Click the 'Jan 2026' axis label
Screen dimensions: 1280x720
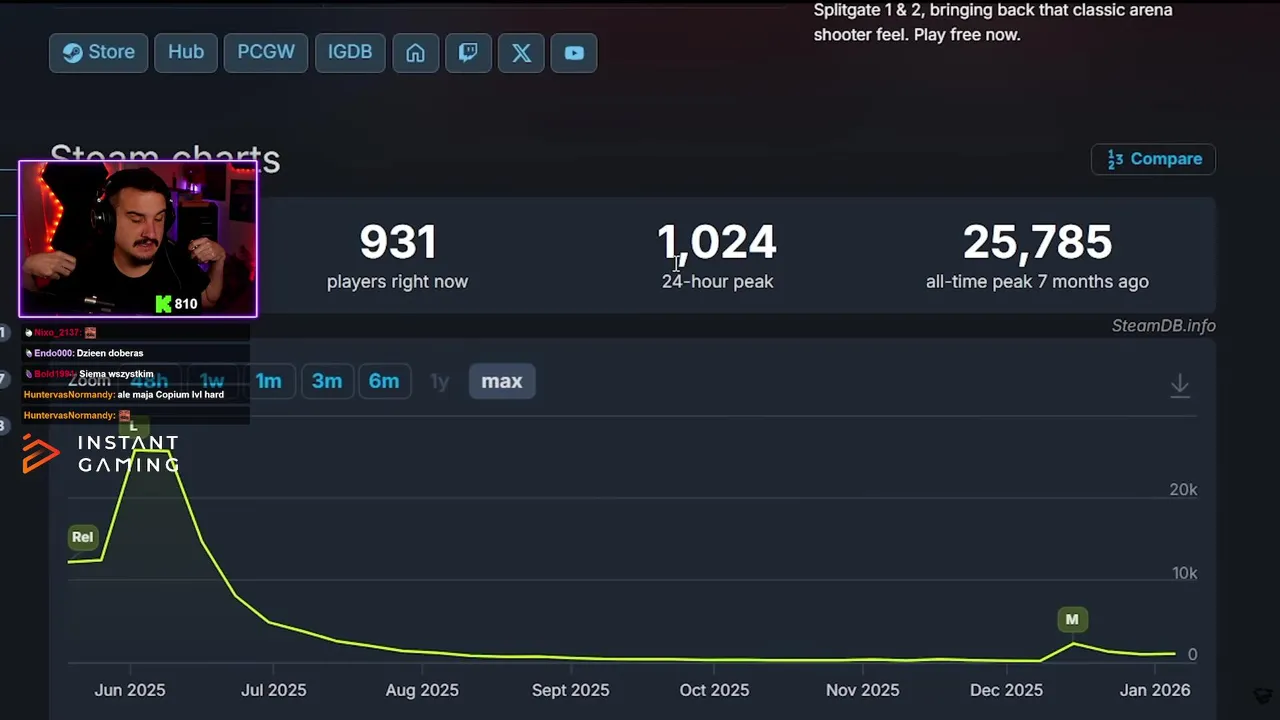pyautogui.click(x=1155, y=690)
